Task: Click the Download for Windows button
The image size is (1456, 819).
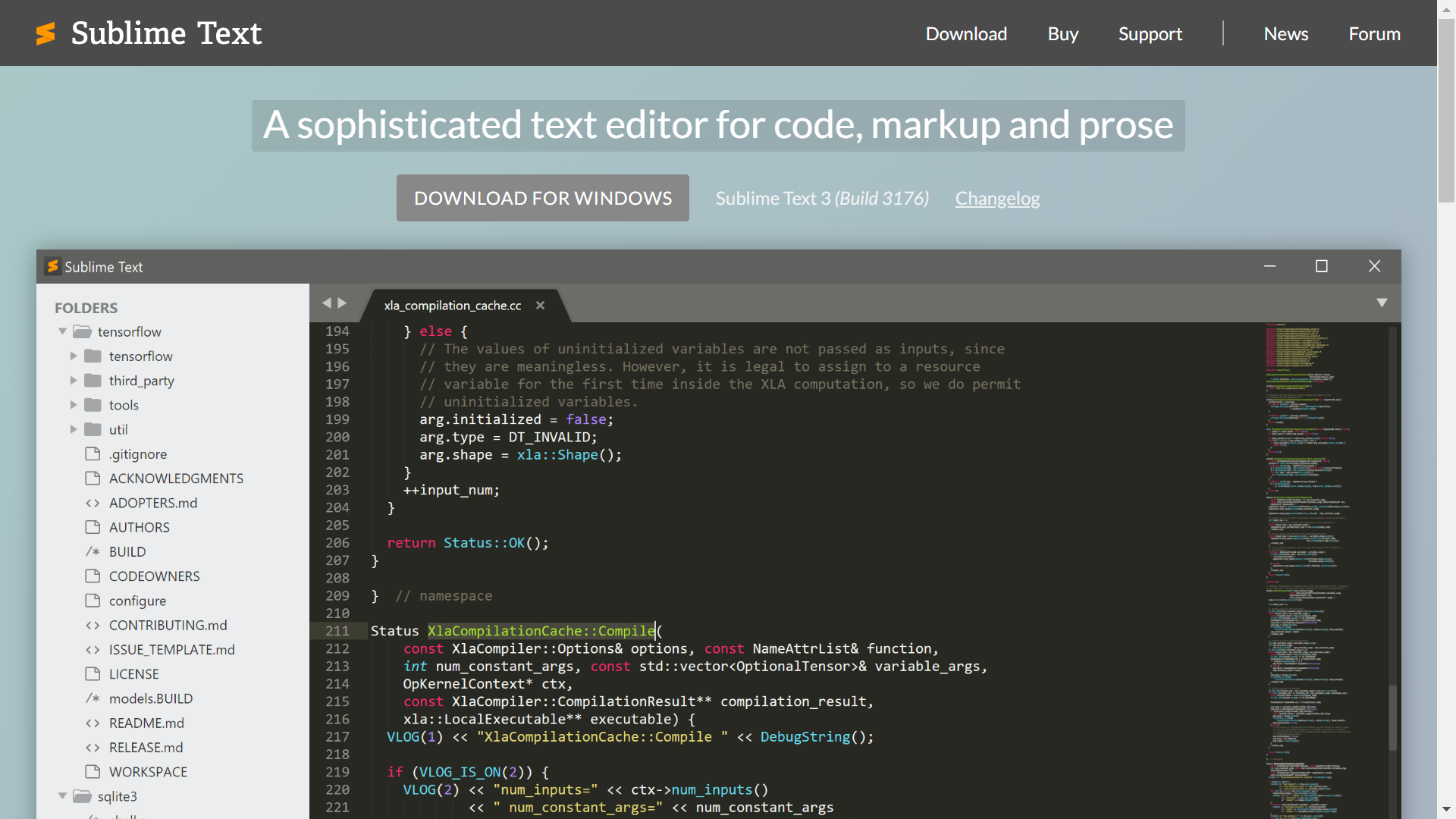Action: coord(542,198)
